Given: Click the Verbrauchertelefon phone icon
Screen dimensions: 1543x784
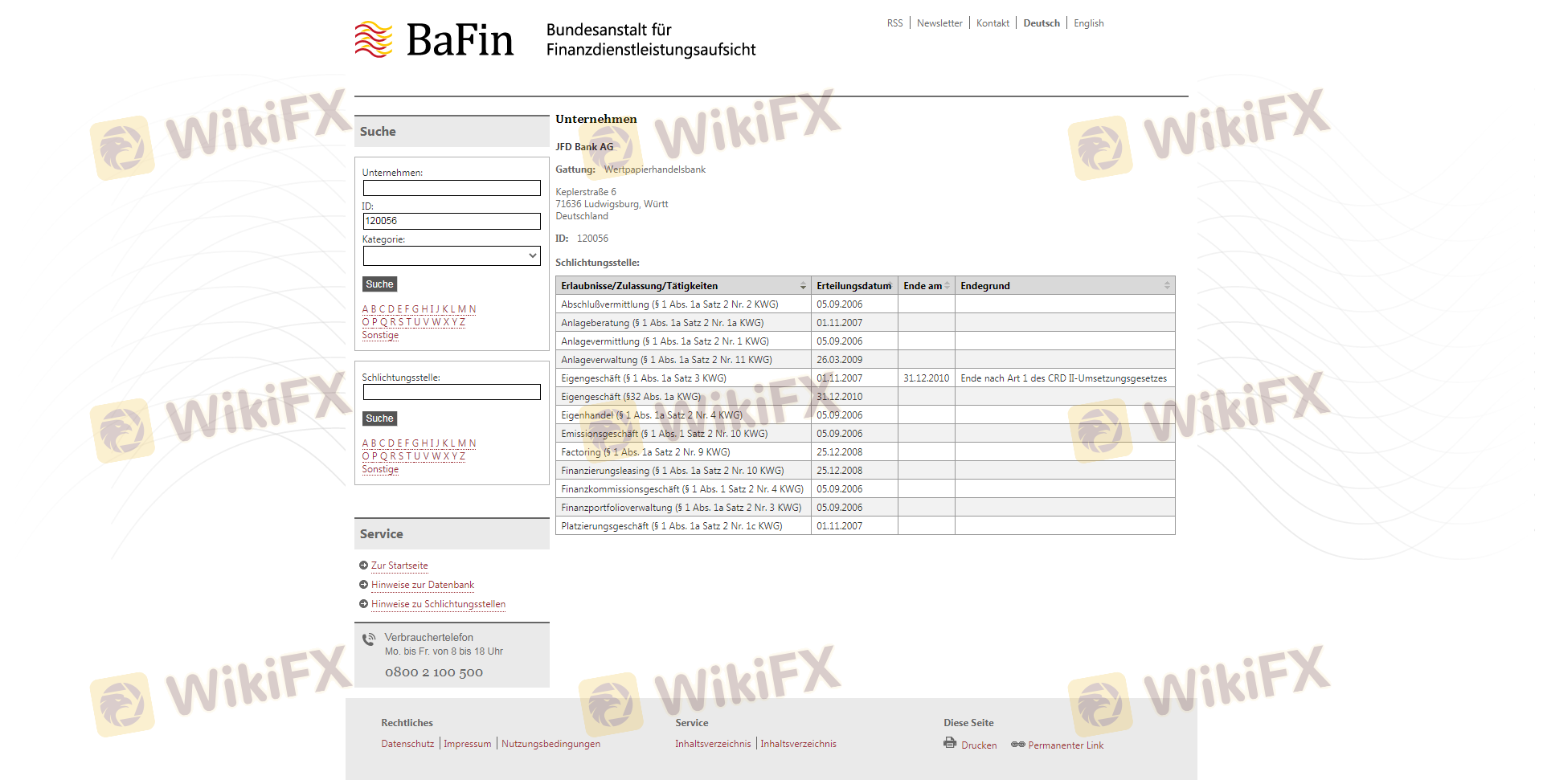Looking at the screenshot, I should tap(369, 639).
